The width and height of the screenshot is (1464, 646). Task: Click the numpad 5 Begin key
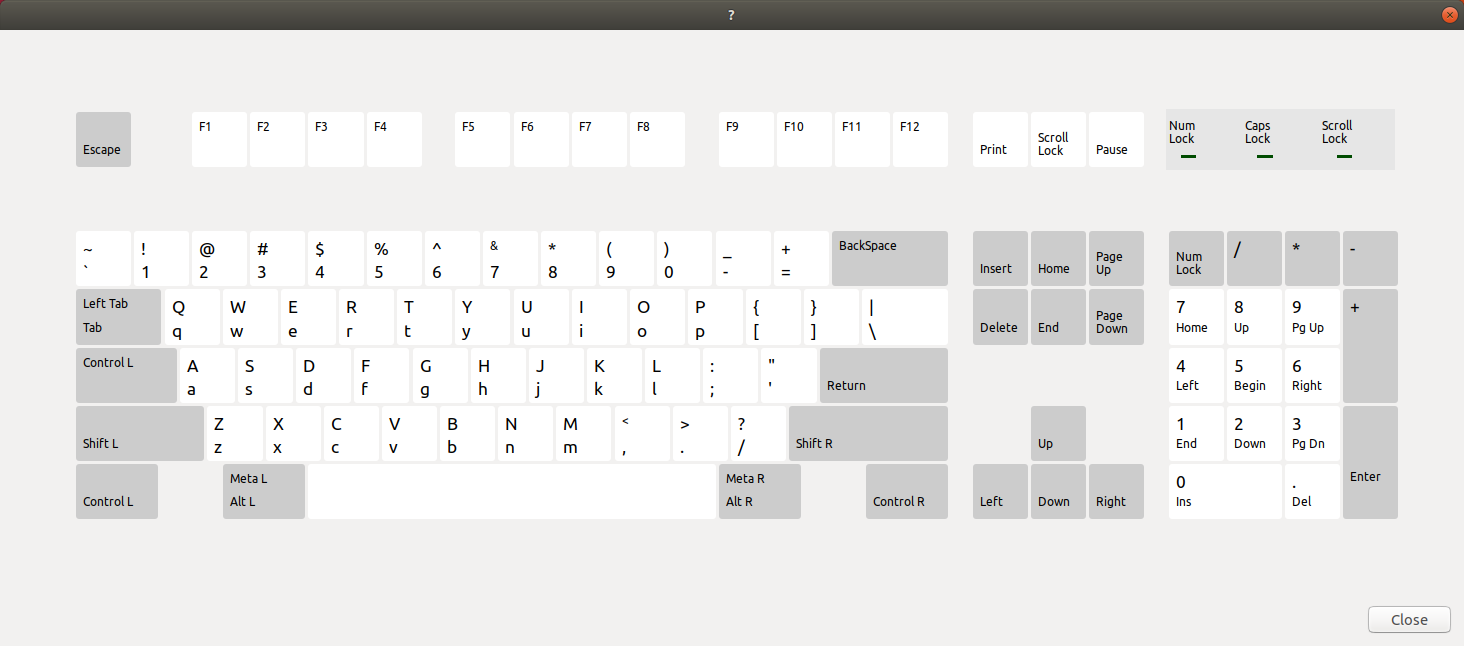tap(1254, 375)
